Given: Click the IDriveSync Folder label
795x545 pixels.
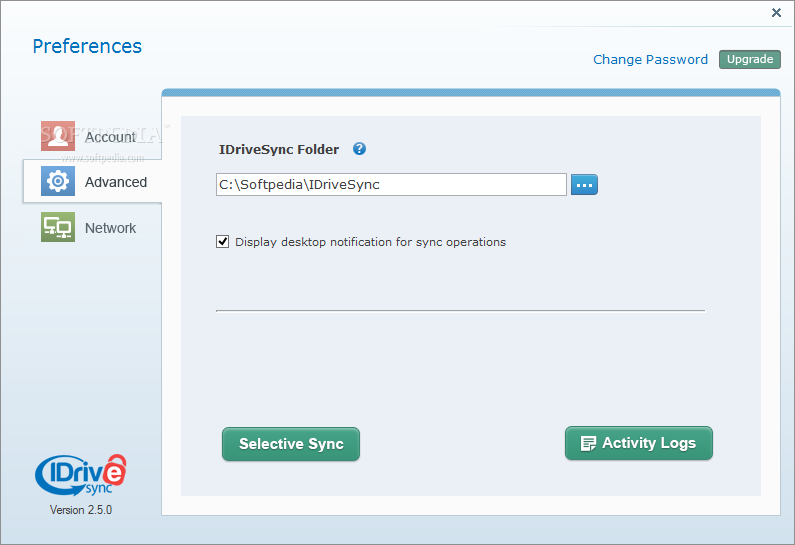Looking at the screenshot, I should tap(279, 150).
